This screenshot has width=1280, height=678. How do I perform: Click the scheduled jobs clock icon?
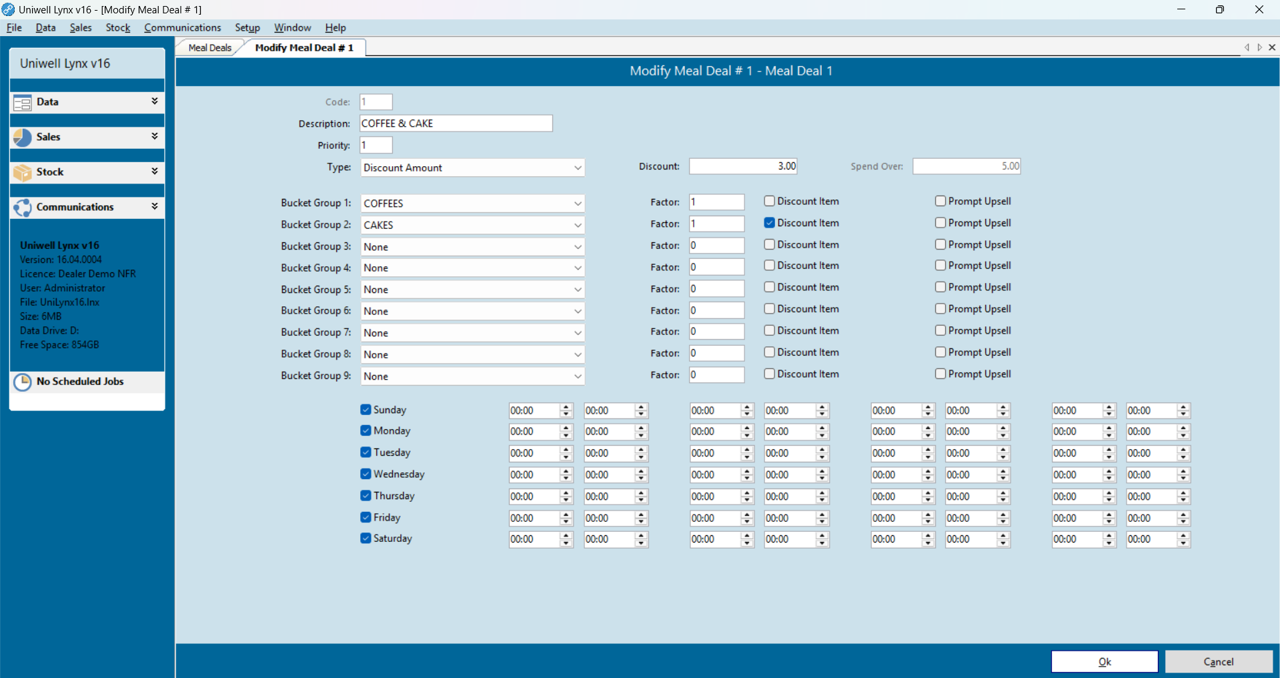click(x=22, y=382)
